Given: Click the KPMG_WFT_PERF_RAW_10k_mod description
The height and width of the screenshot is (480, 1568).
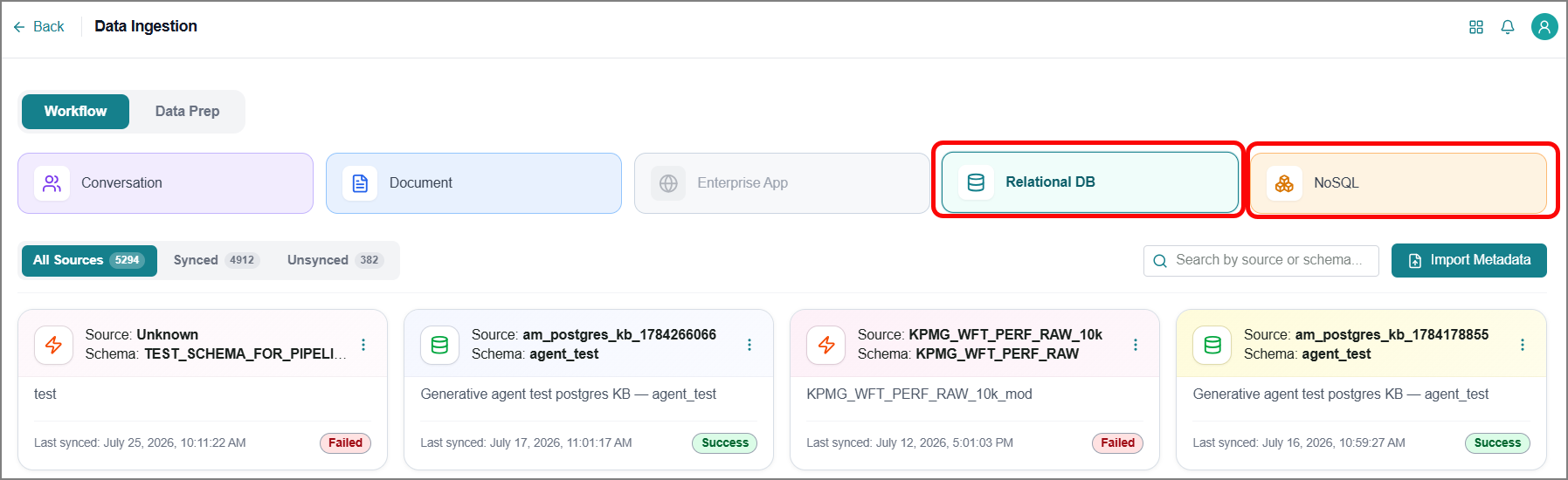Looking at the screenshot, I should pyautogui.click(x=920, y=394).
